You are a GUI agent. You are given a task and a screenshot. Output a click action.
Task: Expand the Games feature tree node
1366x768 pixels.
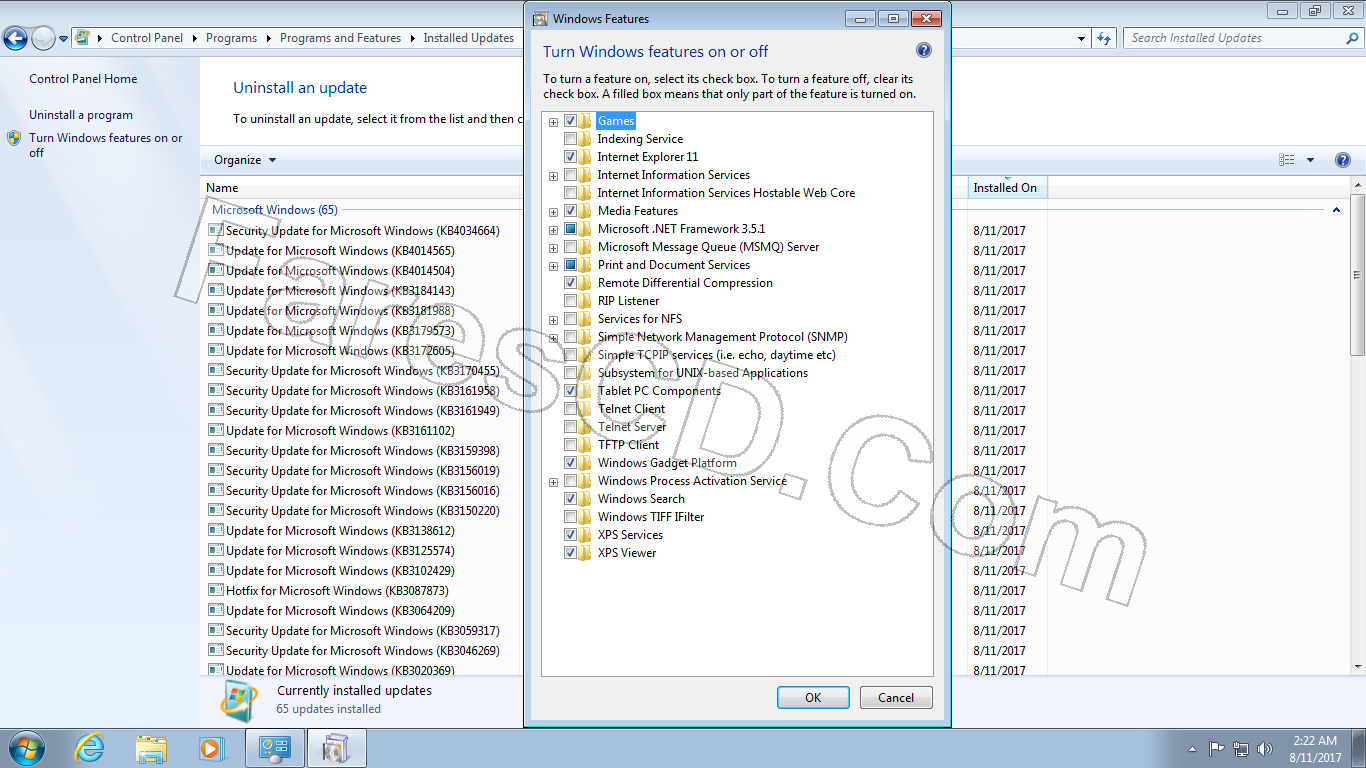[553, 122]
